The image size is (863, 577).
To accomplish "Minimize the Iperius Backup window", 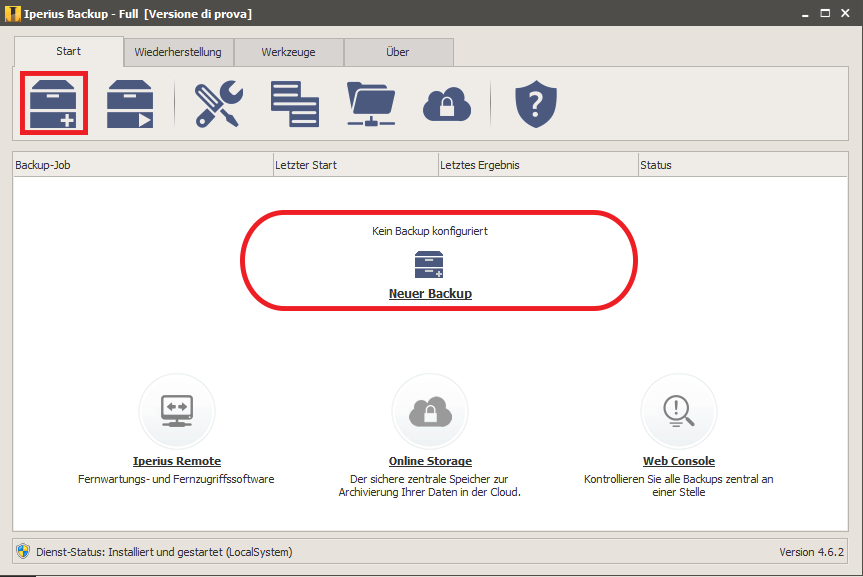I will (805, 14).
